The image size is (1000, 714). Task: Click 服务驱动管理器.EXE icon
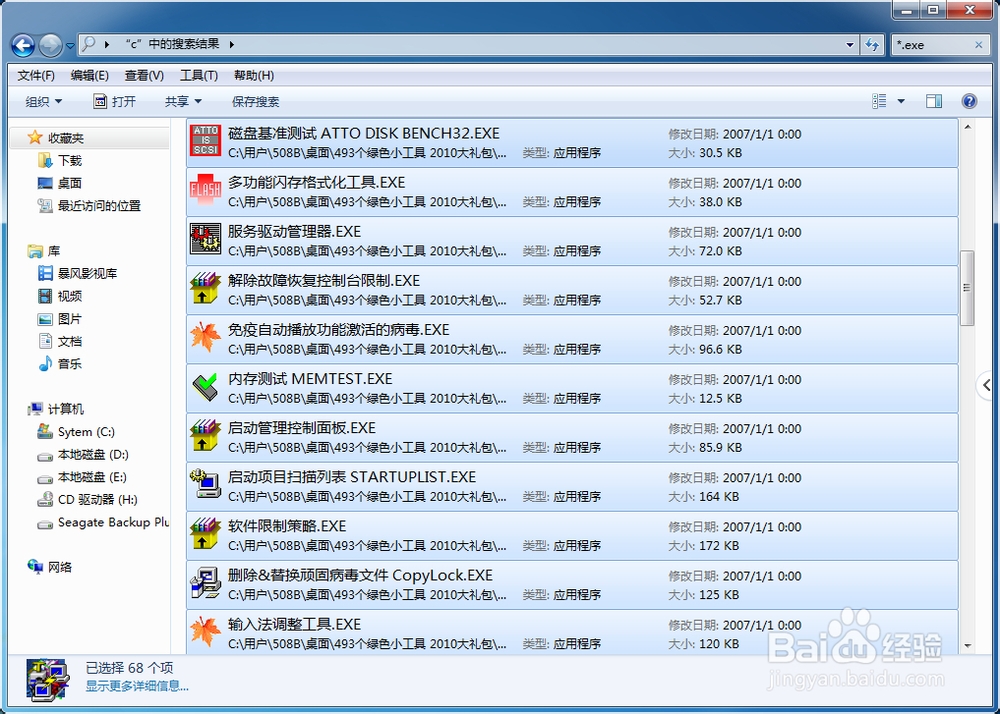pyautogui.click(x=205, y=238)
